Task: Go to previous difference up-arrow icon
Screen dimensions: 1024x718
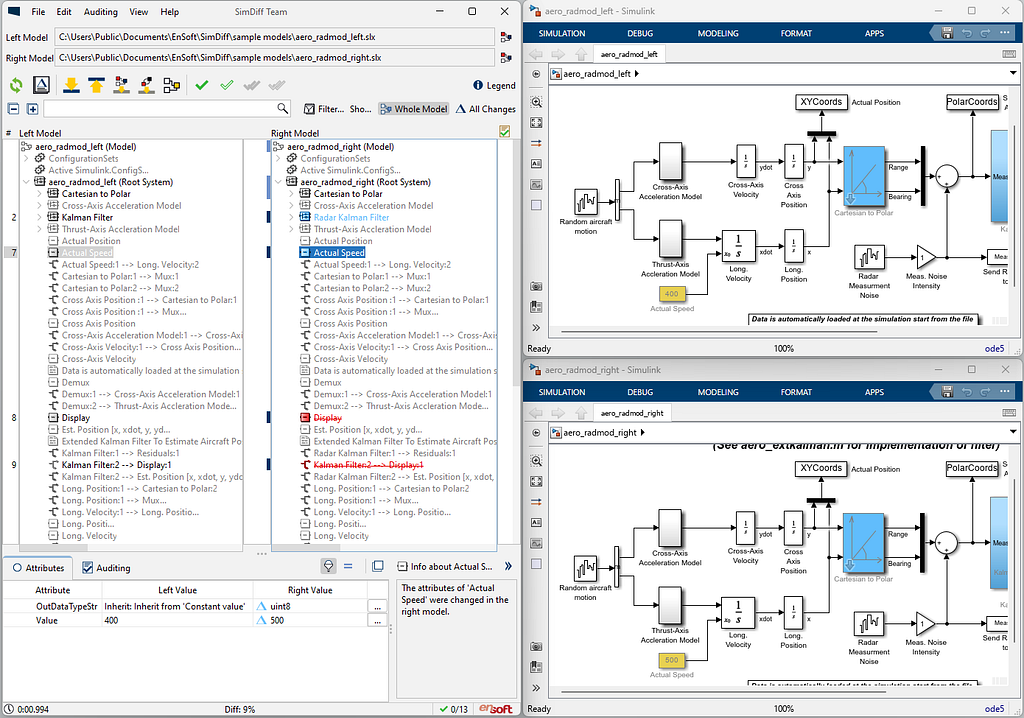Action: 97,85
